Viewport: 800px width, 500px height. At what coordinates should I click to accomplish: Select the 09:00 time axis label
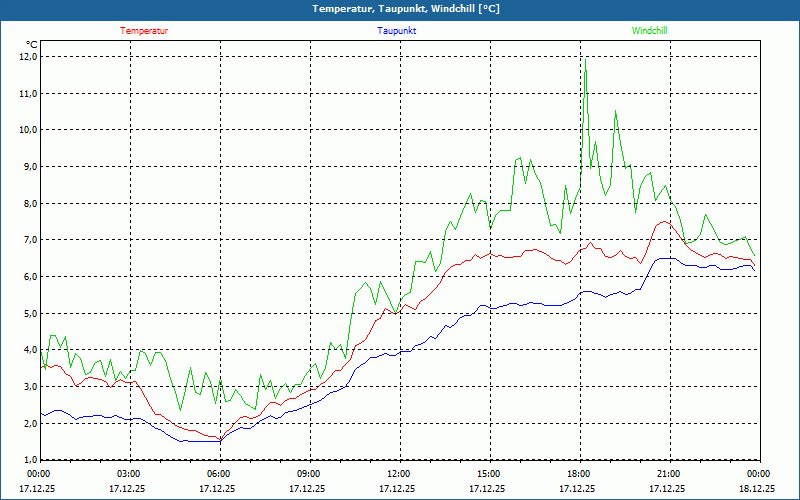click(308, 474)
